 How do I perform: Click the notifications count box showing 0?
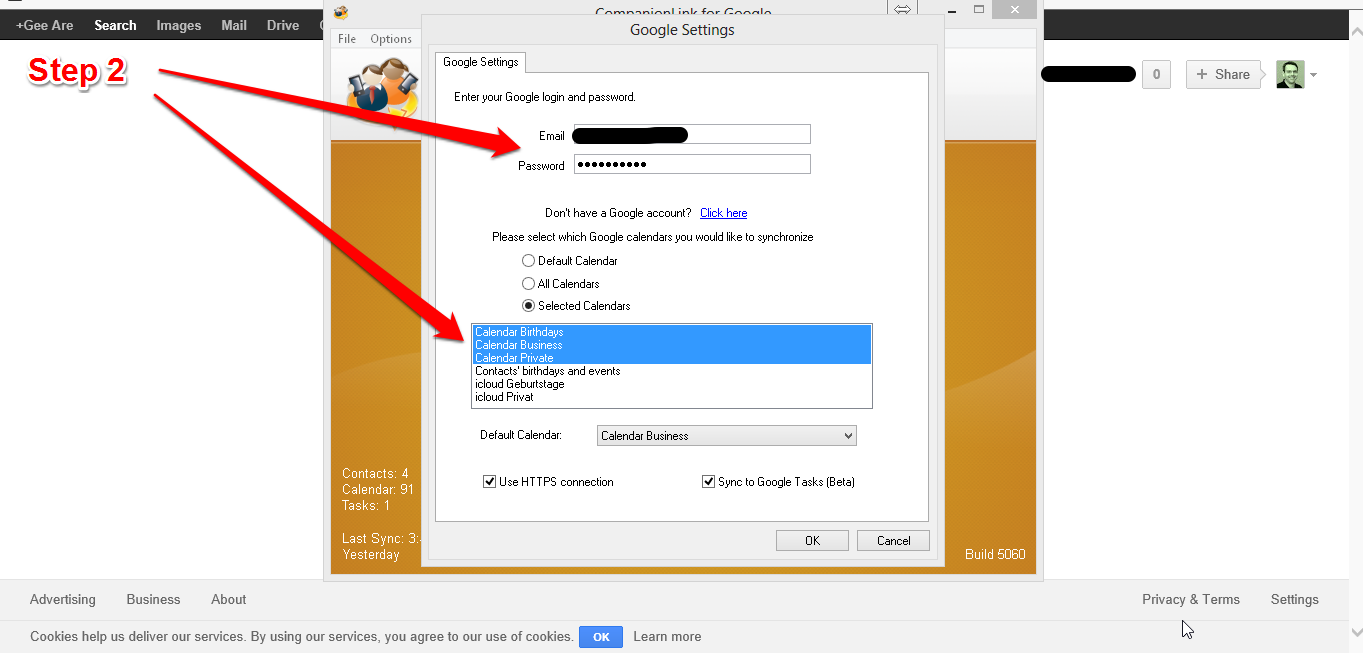pos(1156,74)
